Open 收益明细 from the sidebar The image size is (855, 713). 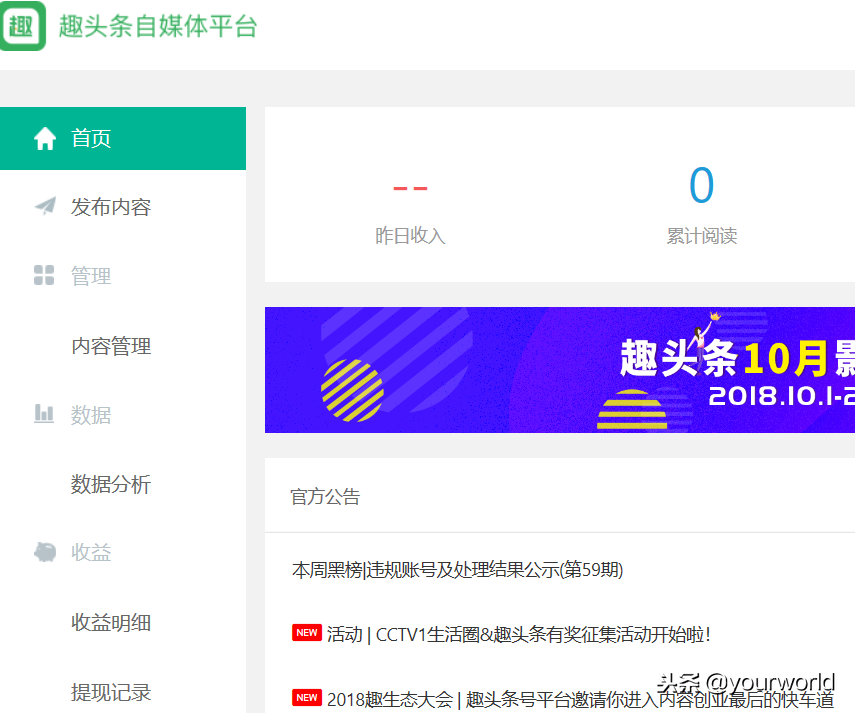(x=111, y=623)
